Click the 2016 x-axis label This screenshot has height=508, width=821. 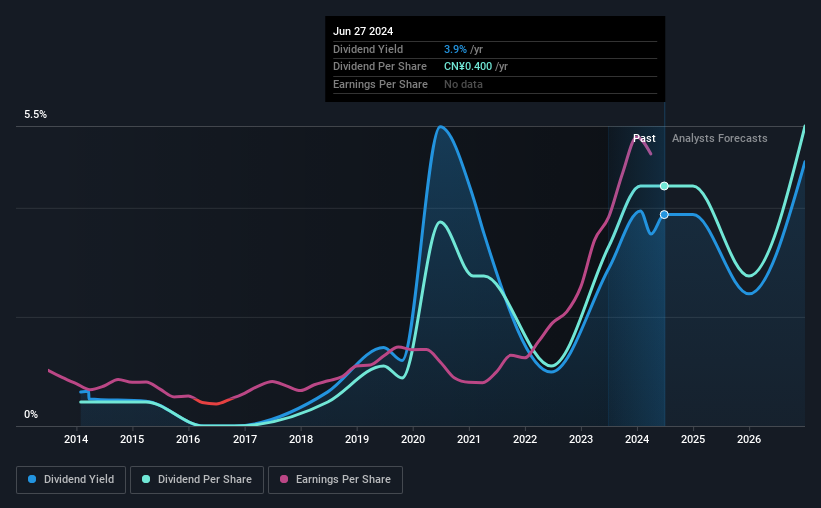point(188,439)
